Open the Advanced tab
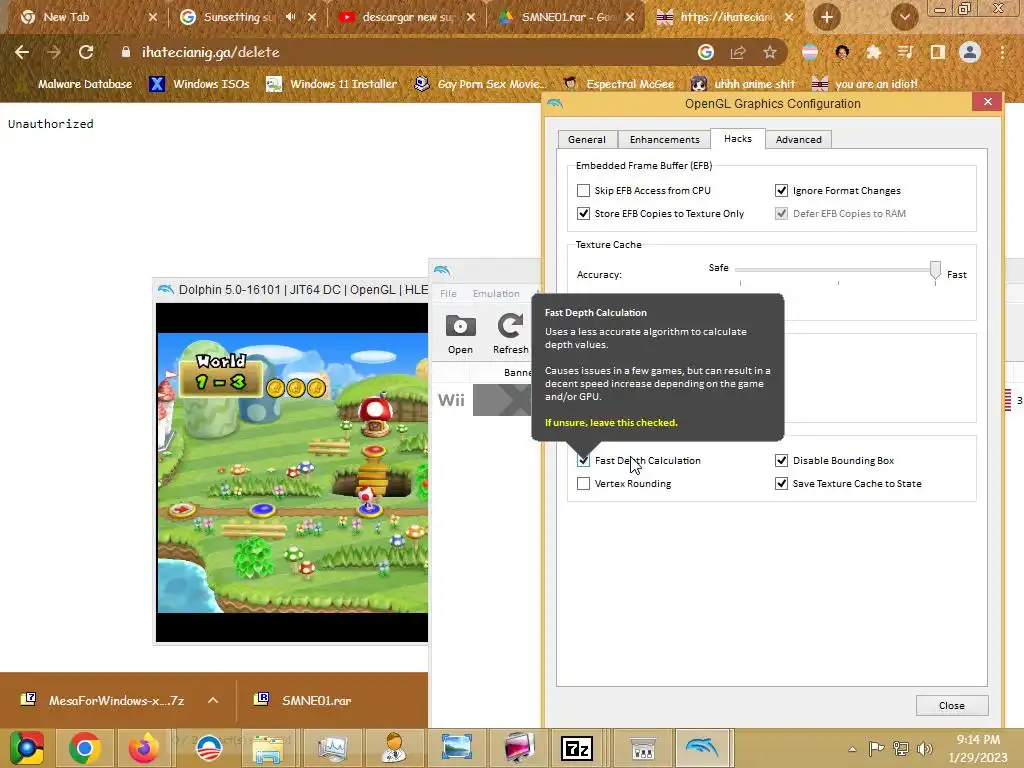 pyautogui.click(x=798, y=139)
